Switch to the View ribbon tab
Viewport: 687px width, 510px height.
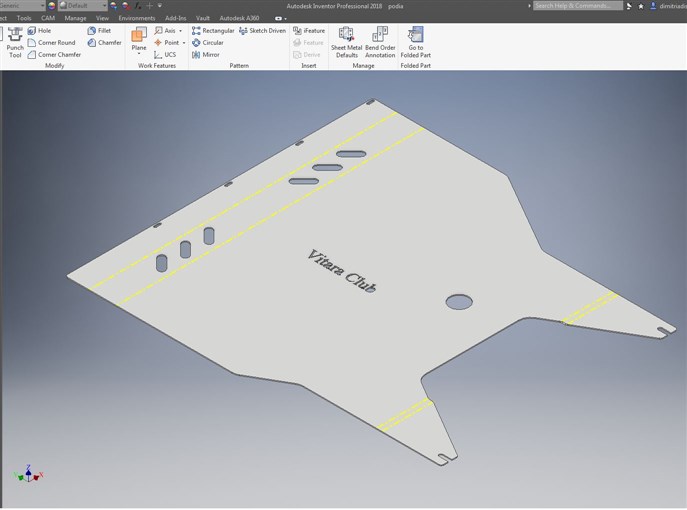(102, 18)
